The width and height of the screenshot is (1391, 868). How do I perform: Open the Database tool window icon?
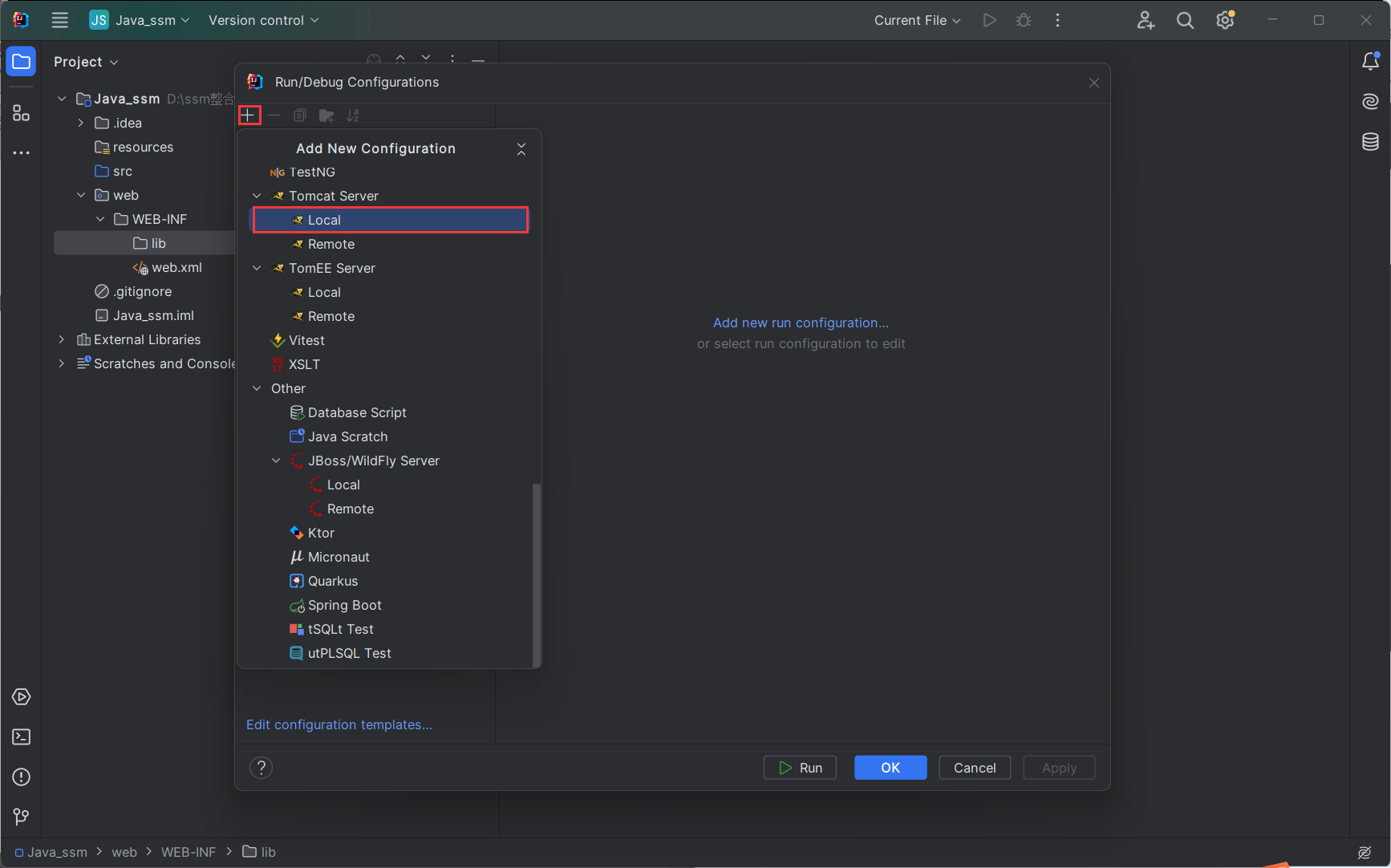[x=1370, y=142]
